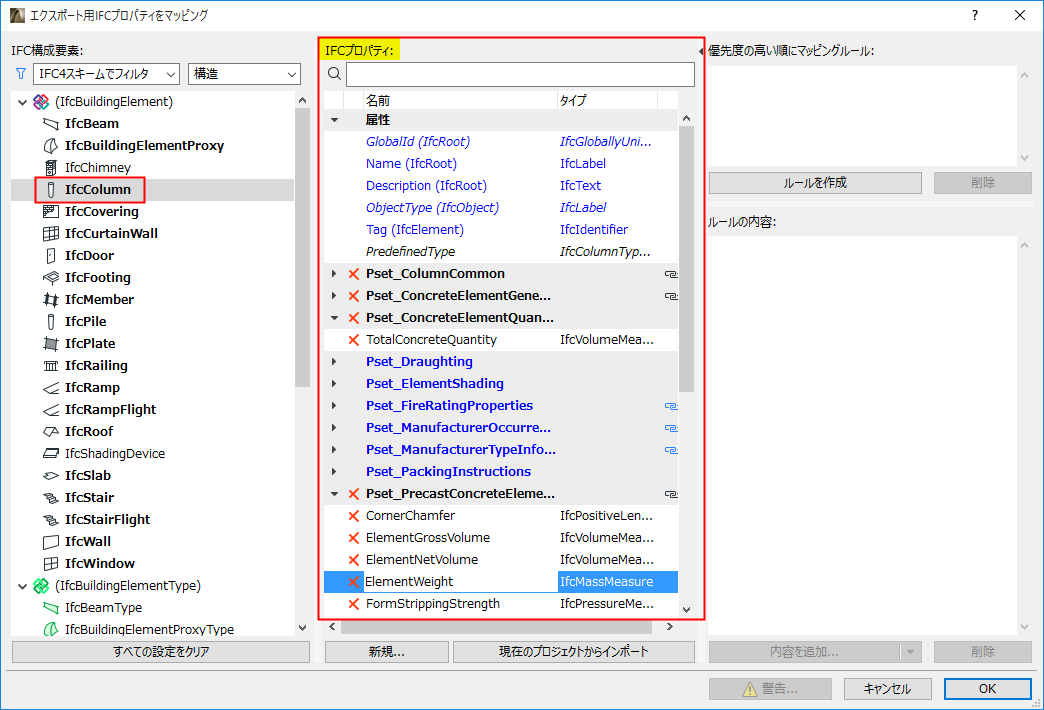This screenshot has height=710, width=1044.
Task: Click the search magnifier icon
Action: pyautogui.click(x=334, y=74)
